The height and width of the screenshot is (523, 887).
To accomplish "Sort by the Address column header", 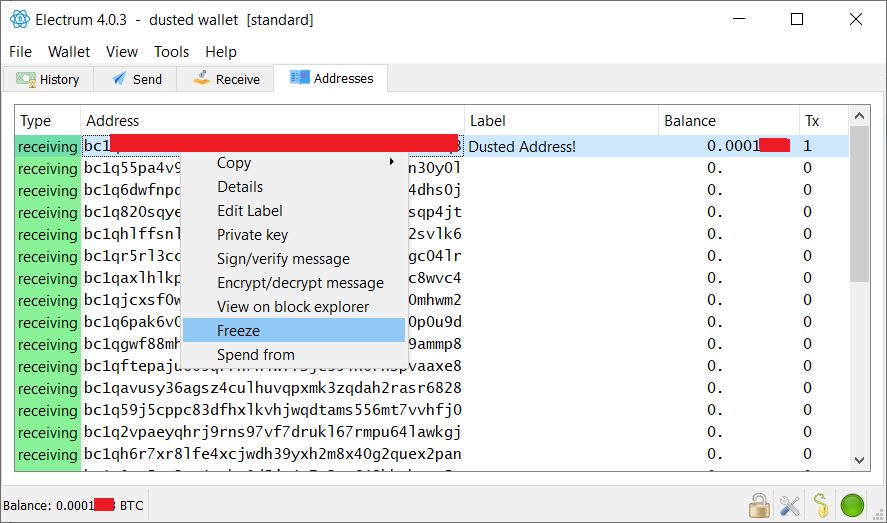I will click(x=273, y=120).
